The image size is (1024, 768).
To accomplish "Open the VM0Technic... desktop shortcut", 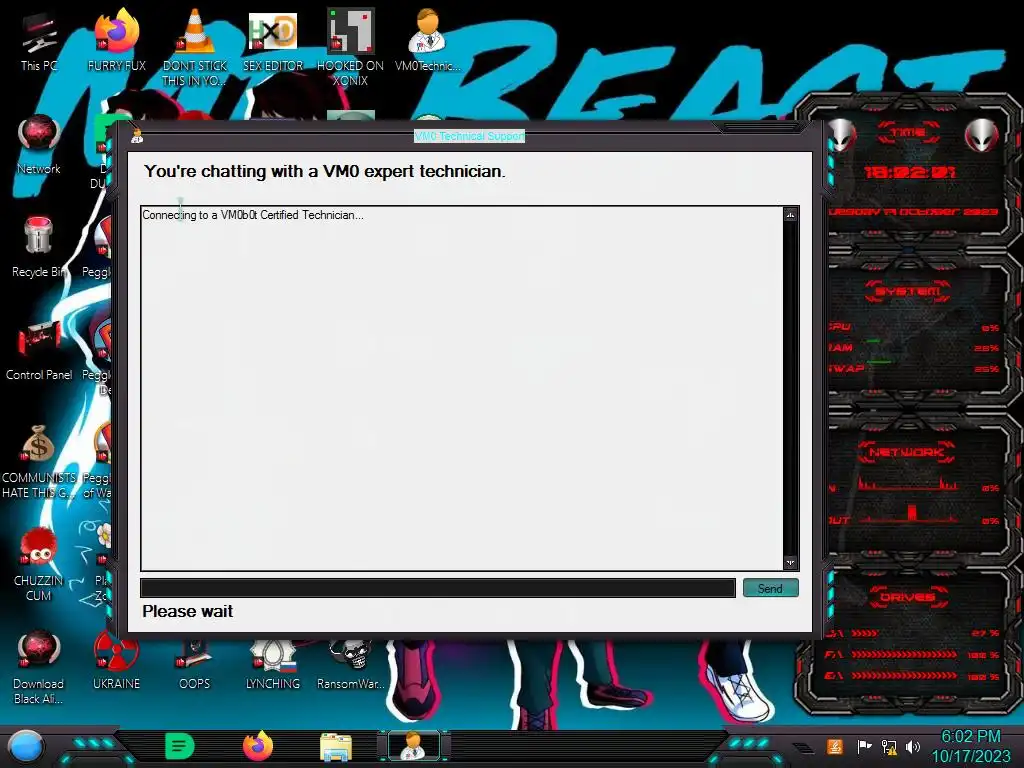I will 428,42.
